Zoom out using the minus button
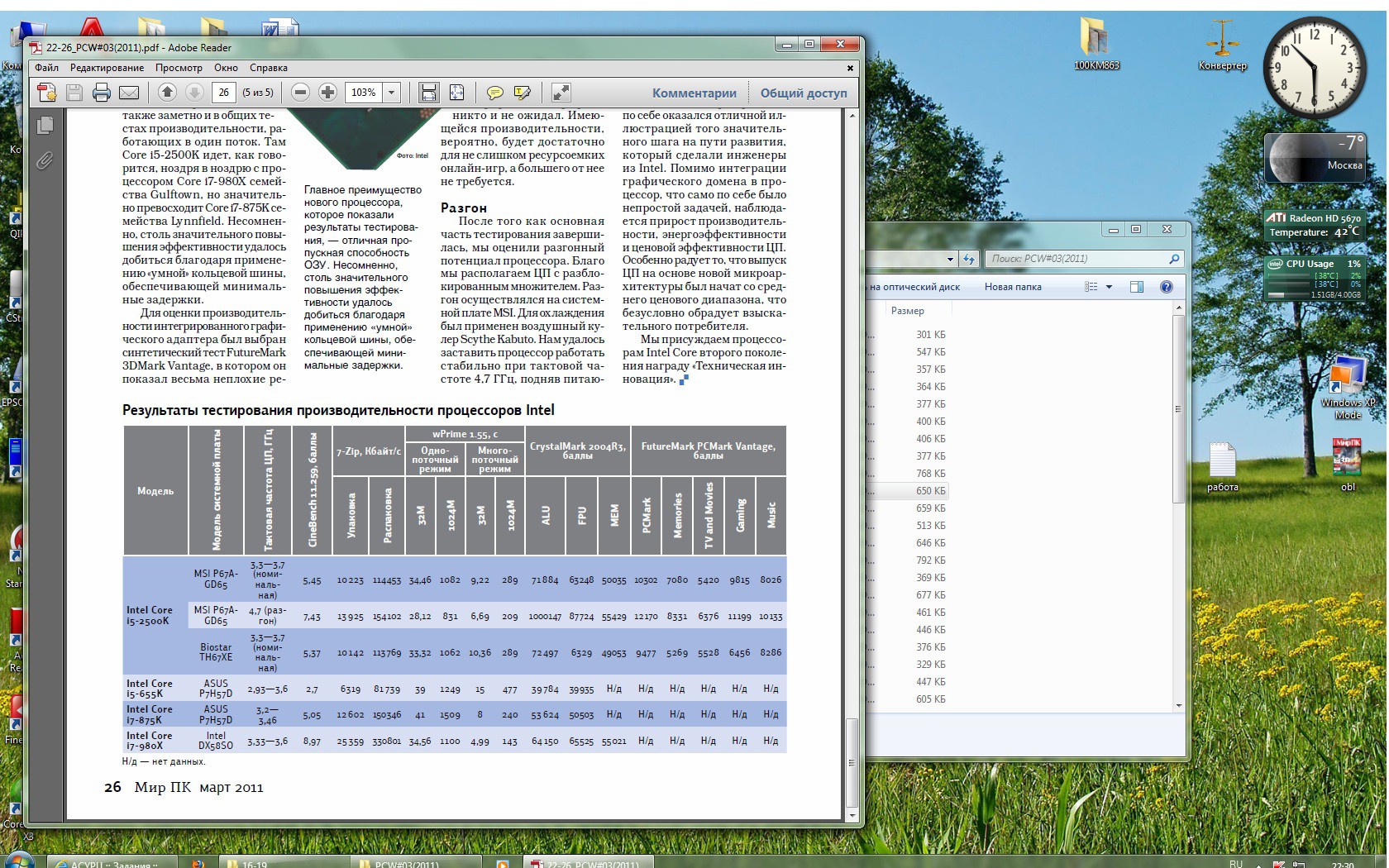 (301, 93)
